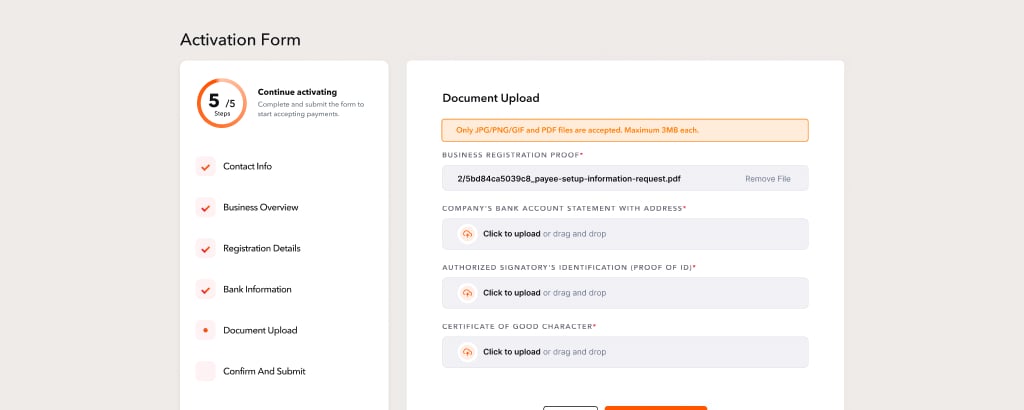Go to the Business Overview step
This screenshot has width=1024, height=410.
point(261,208)
